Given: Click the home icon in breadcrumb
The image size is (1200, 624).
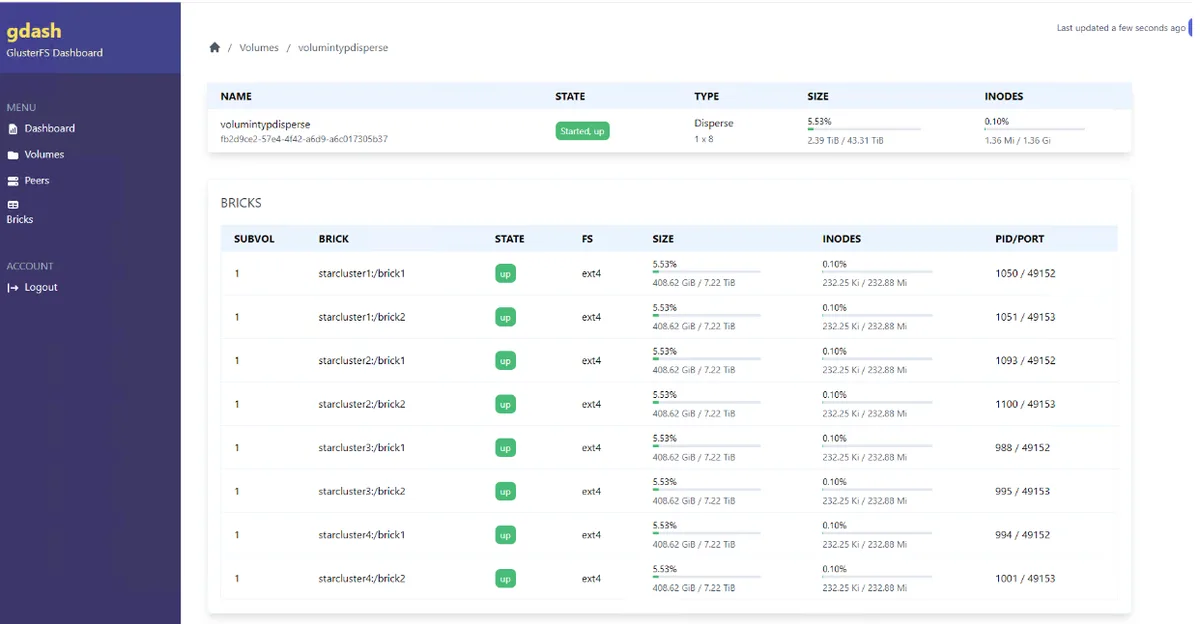Looking at the screenshot, I should [214, 47].
